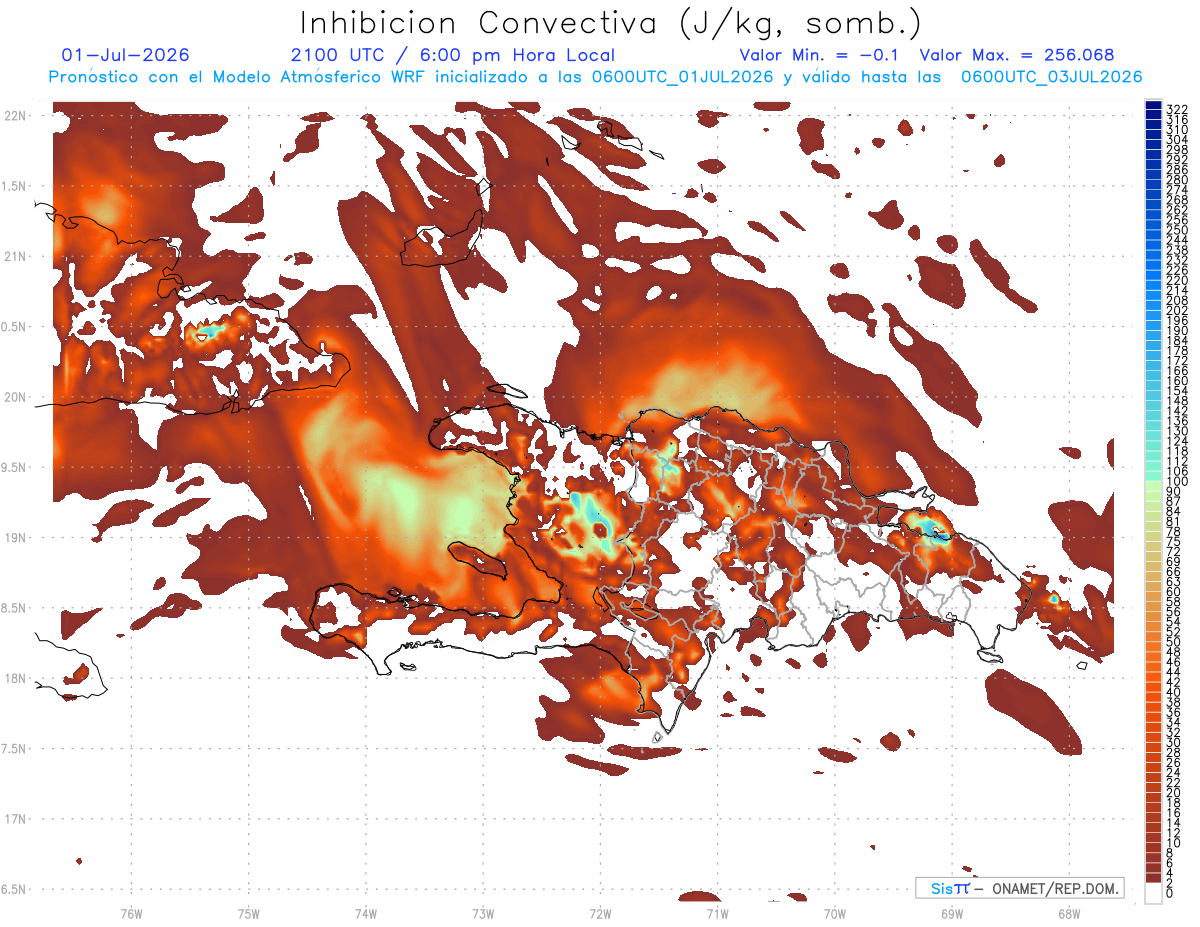Click the '22N' latitude label

pyautogui.click(x=15, y=116)
